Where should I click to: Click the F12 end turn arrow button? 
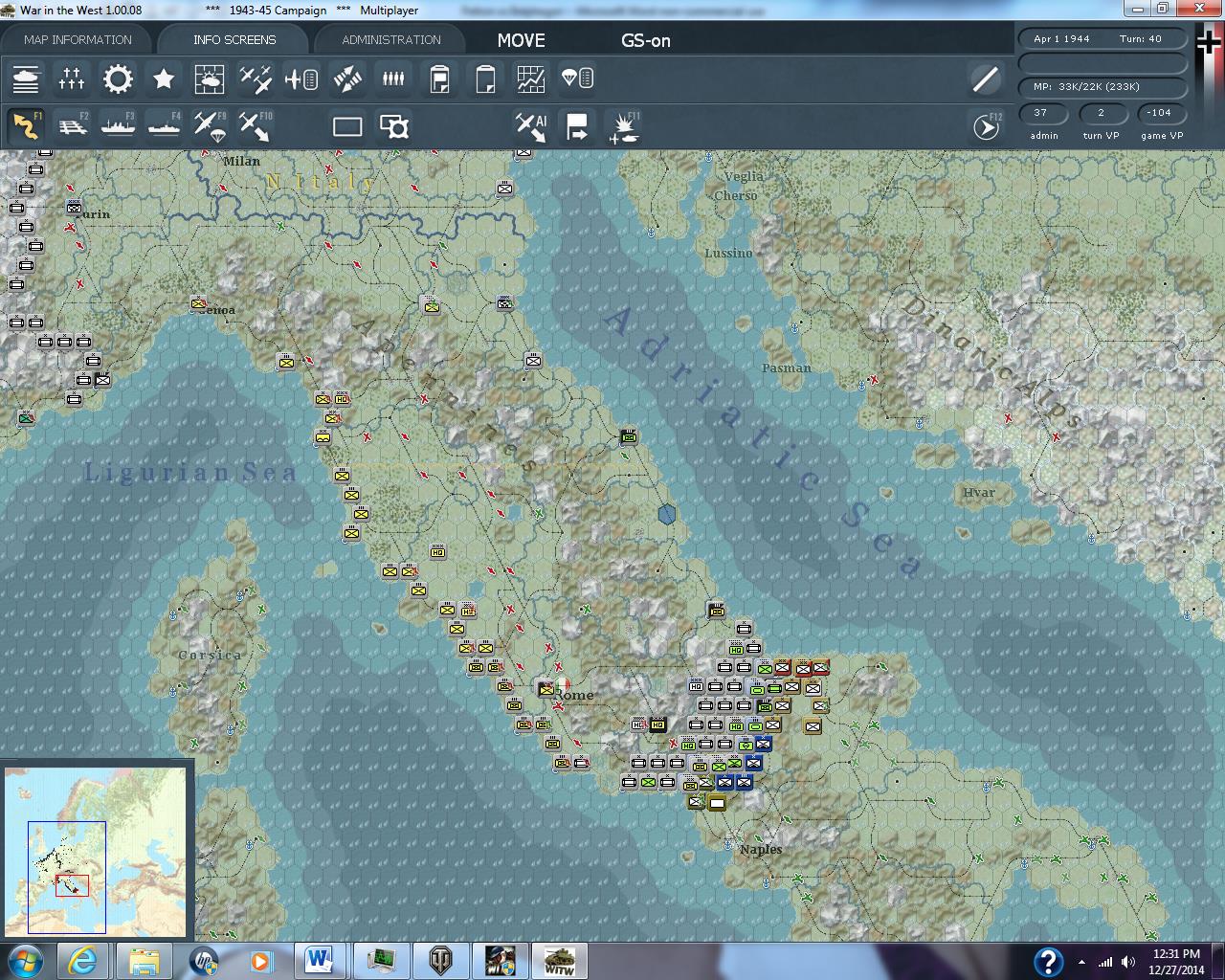point(986,126)
